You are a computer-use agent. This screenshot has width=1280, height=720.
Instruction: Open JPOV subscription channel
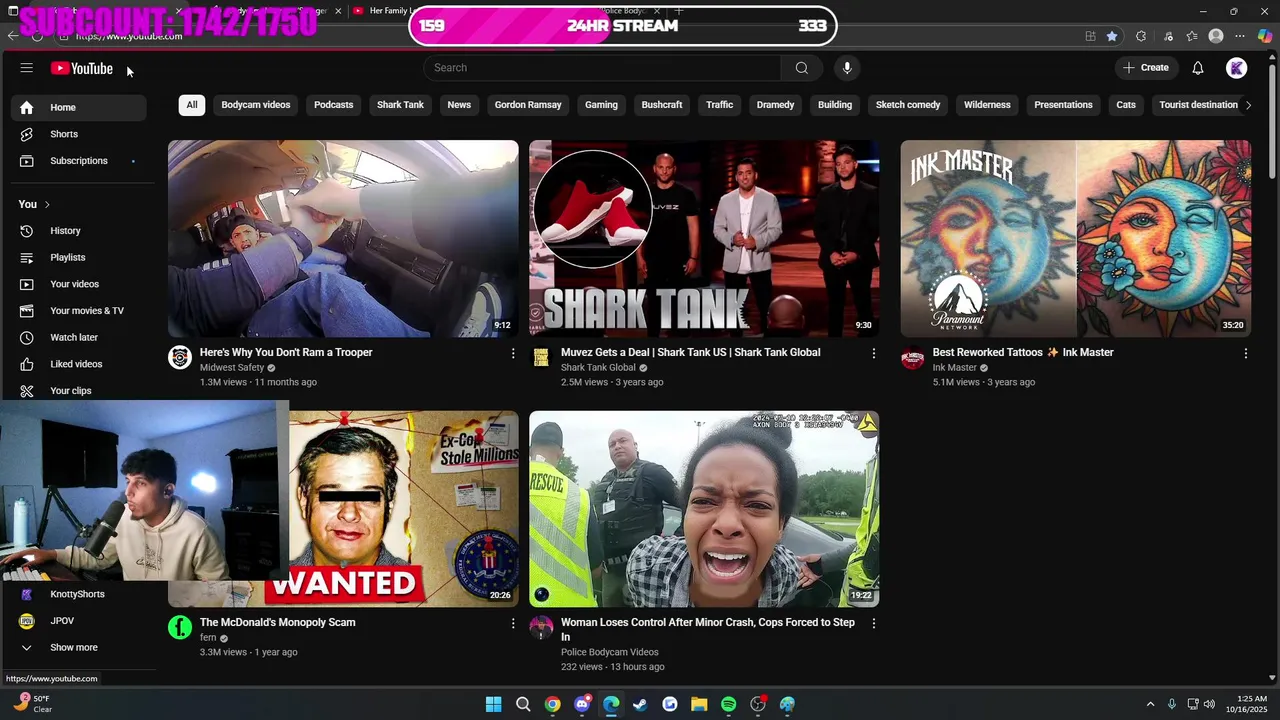78,621
